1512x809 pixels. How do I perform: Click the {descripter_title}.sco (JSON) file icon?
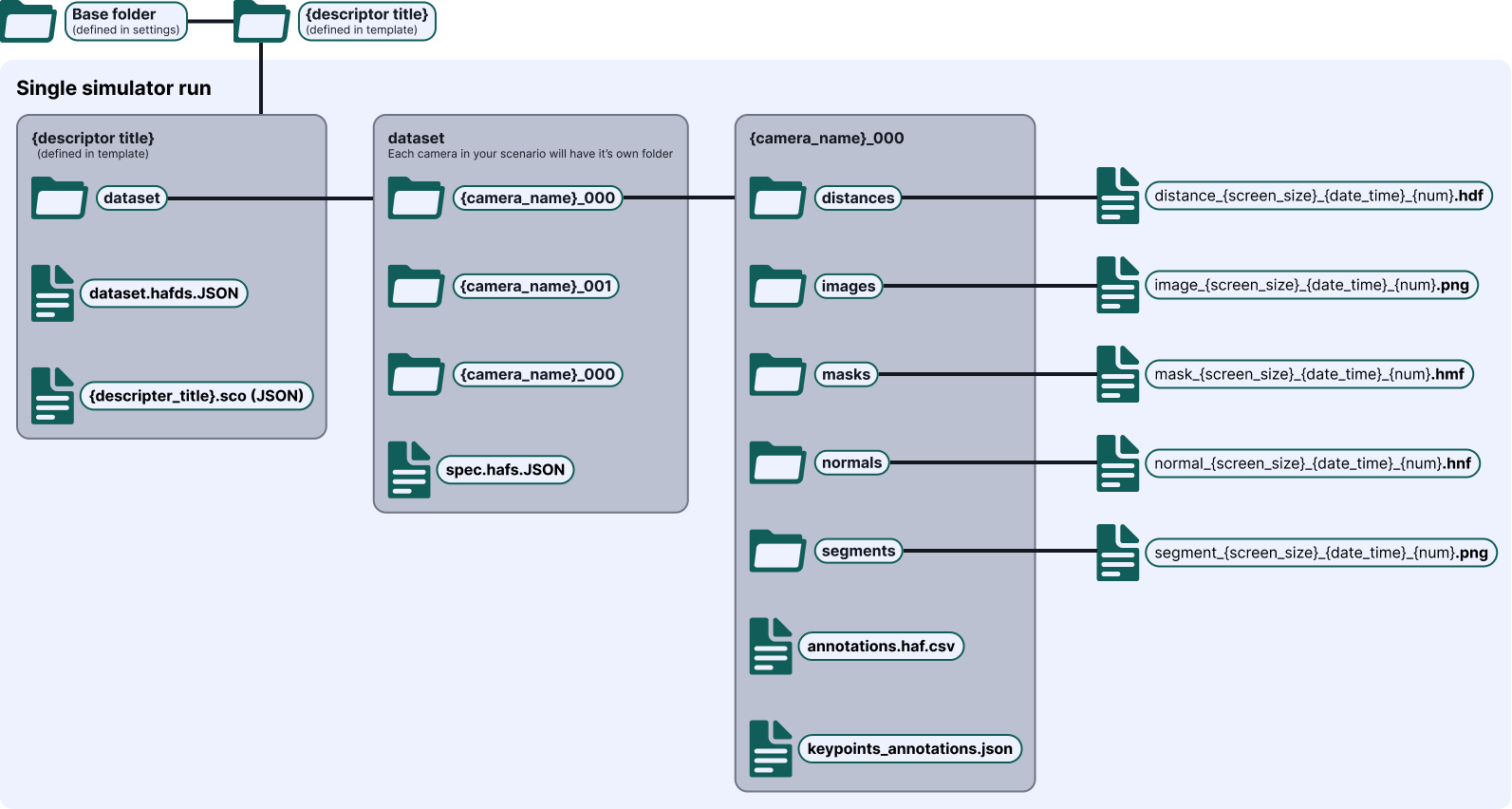52,396
